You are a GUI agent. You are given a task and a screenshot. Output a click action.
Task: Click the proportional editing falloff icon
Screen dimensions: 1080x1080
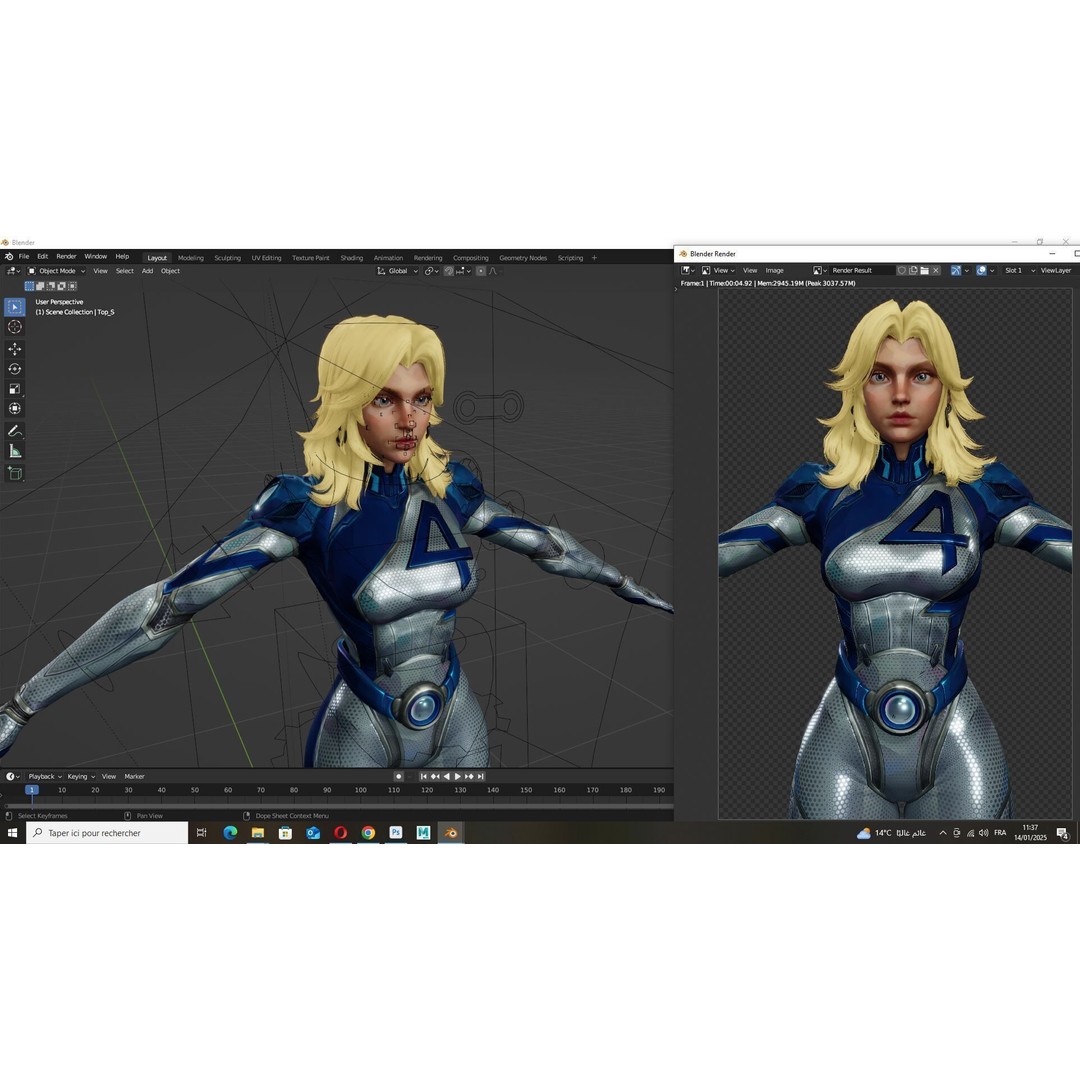point(493,271)
